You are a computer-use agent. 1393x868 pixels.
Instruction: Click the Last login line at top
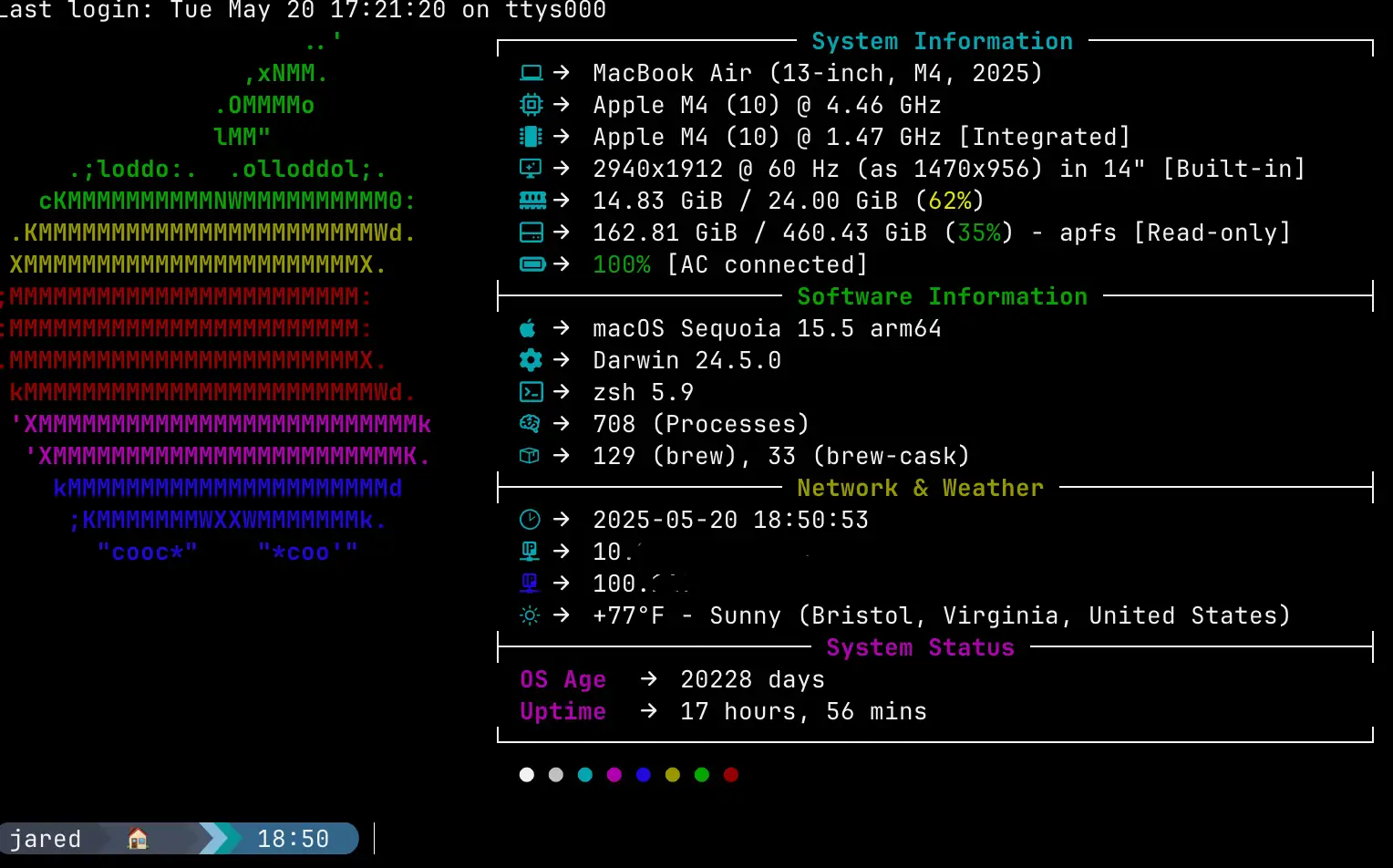(x=303, y=11)
